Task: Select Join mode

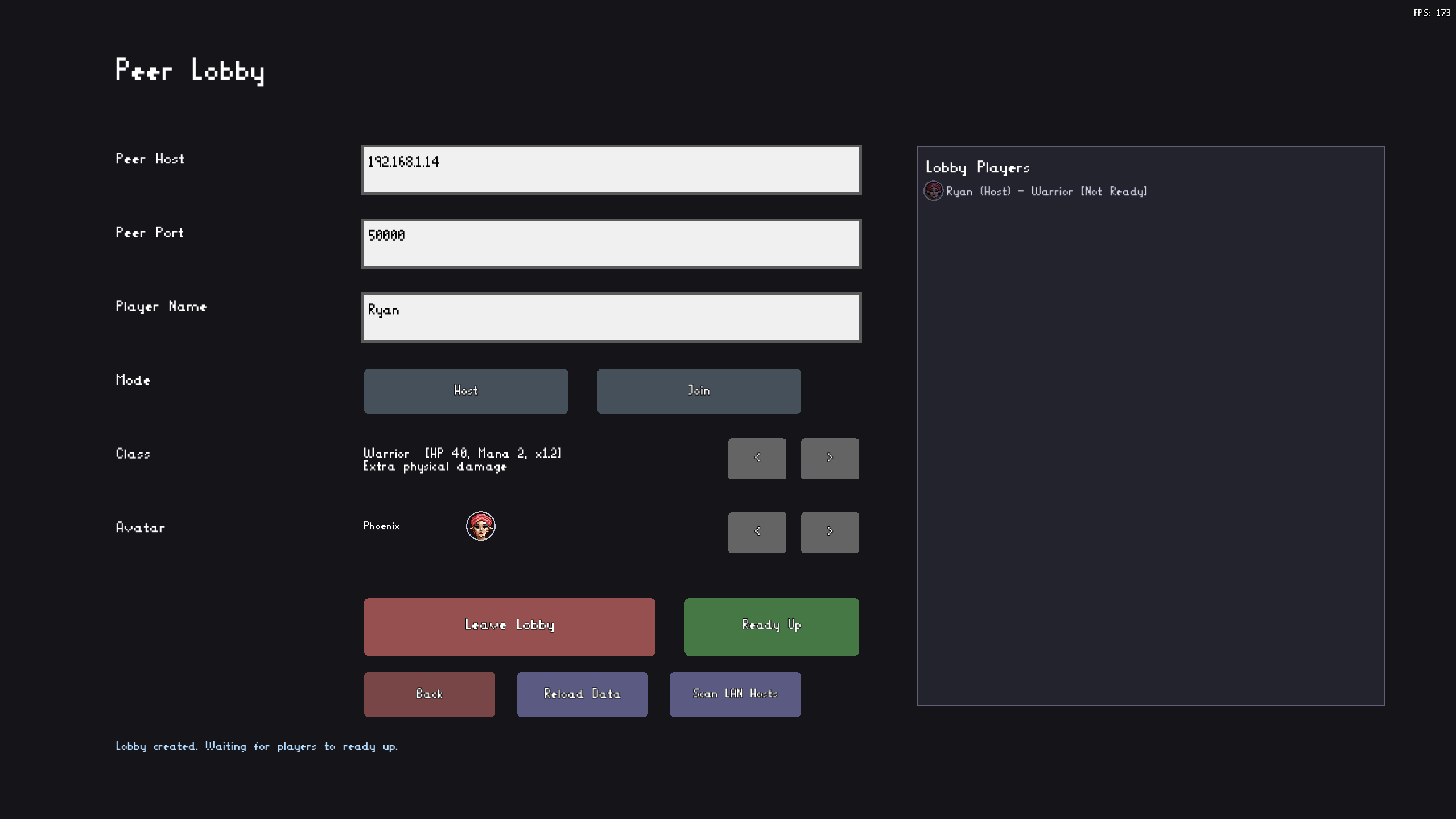Action: (698, 390)
